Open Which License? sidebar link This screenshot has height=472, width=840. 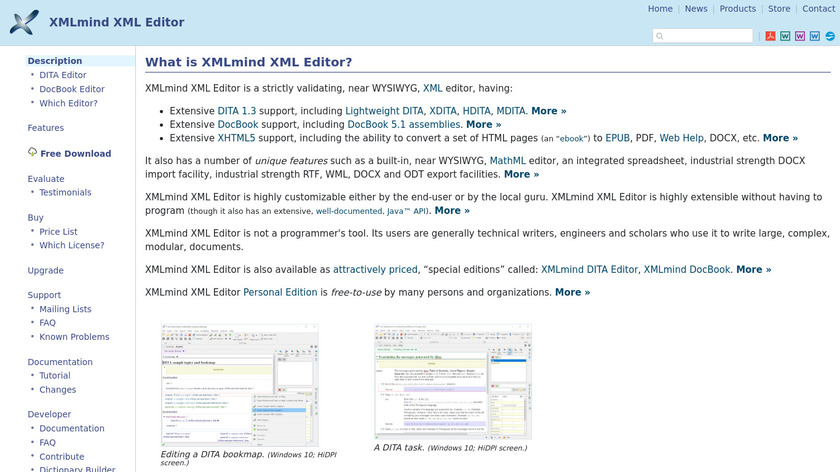[x=71, y=245]
